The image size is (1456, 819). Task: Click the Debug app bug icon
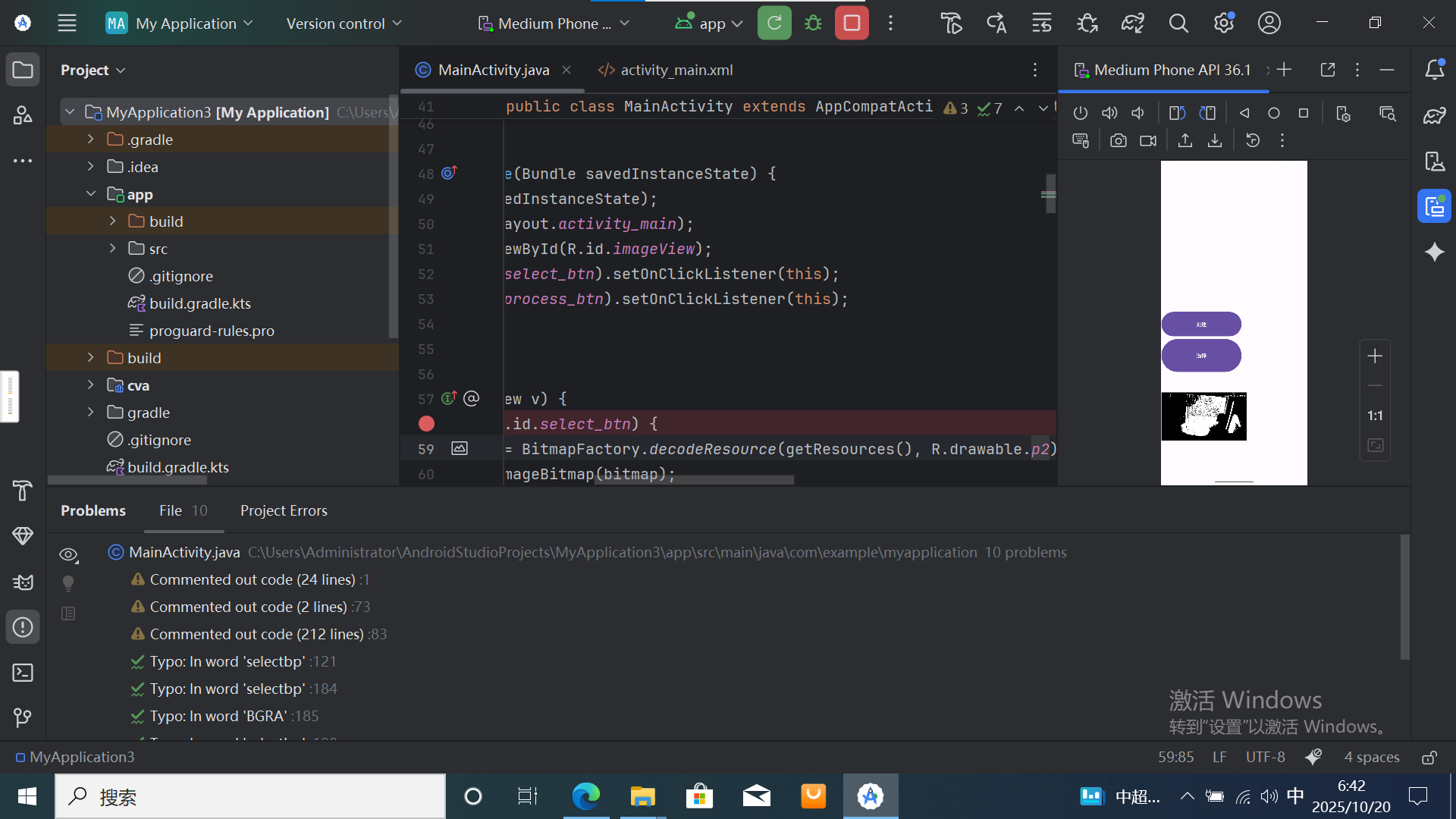(x=813, y=23)
